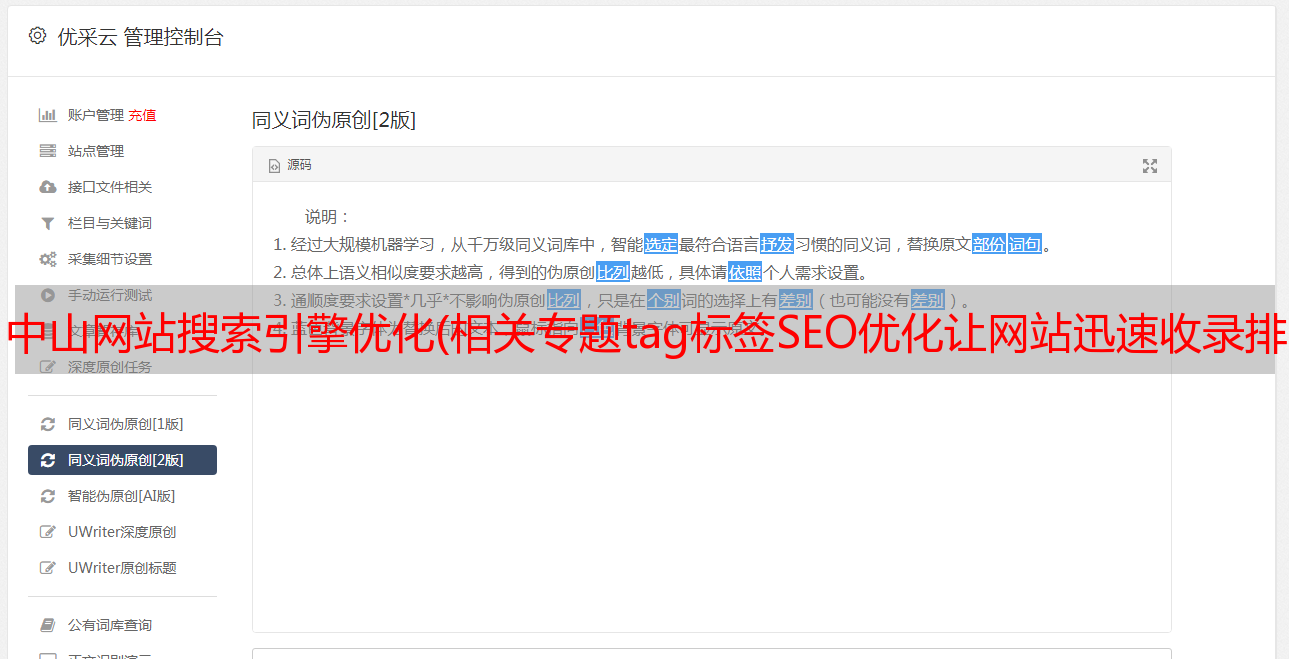This screenshot has width=1289, height=659.
Task: Click the 接口文件相关 cloud upload icon
Action: coord(48,187)
